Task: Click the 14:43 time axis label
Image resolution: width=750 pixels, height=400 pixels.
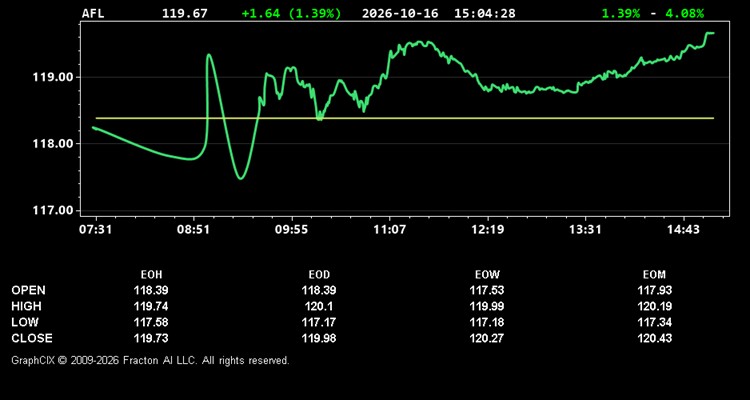Action: click(x=683, y=230)
